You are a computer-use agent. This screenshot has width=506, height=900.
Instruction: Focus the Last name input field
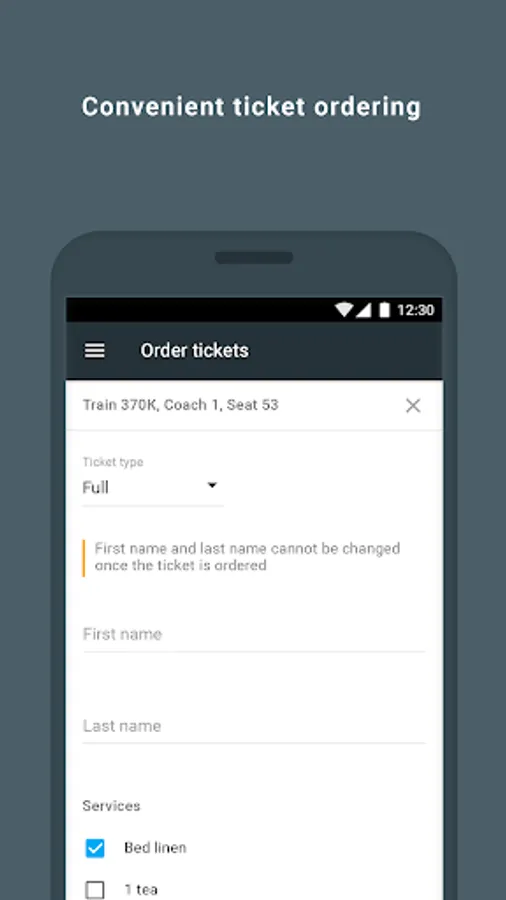pyautogui.click(x=254, y=726)
